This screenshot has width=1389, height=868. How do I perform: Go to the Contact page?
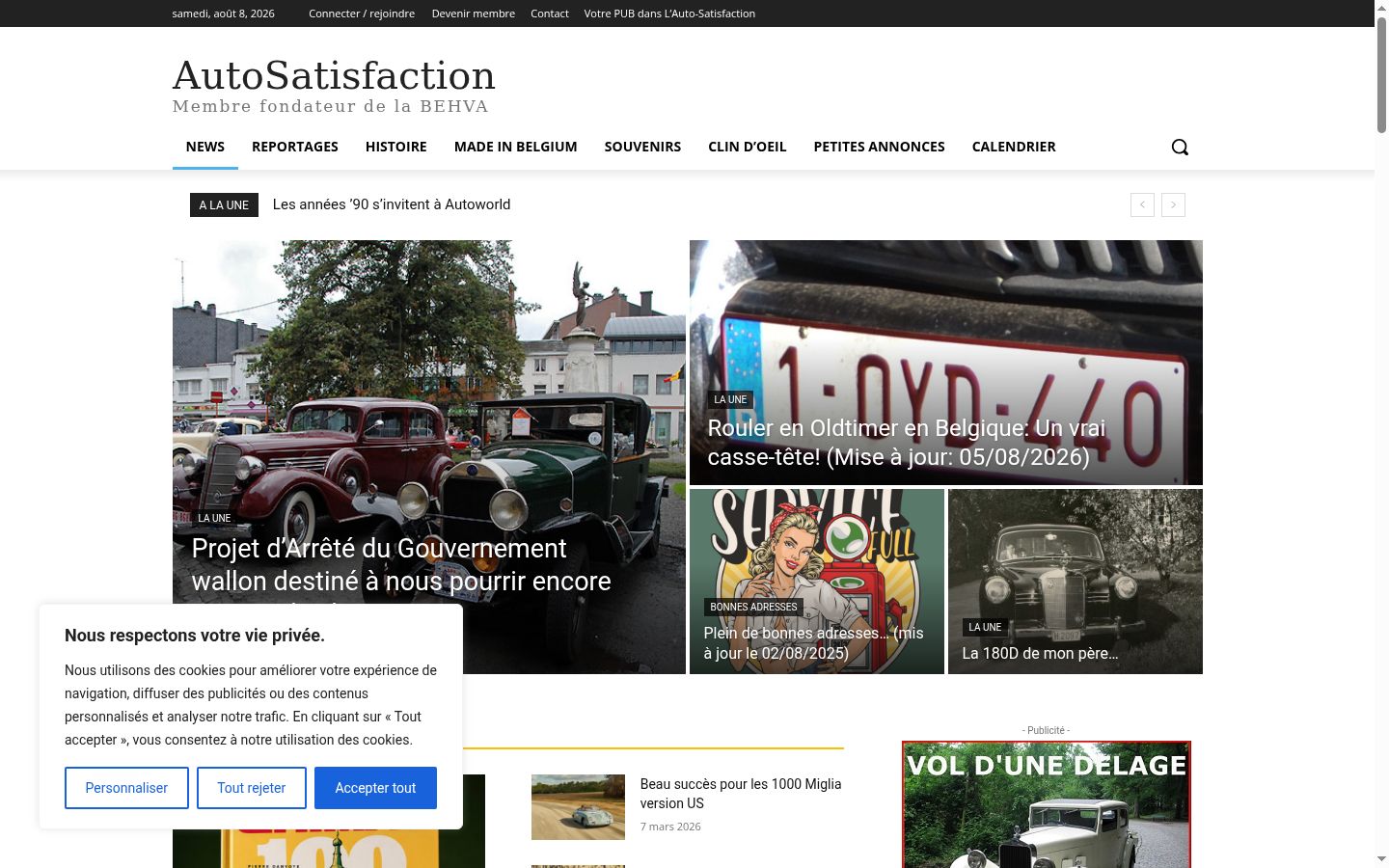click(x=550, y=14)
